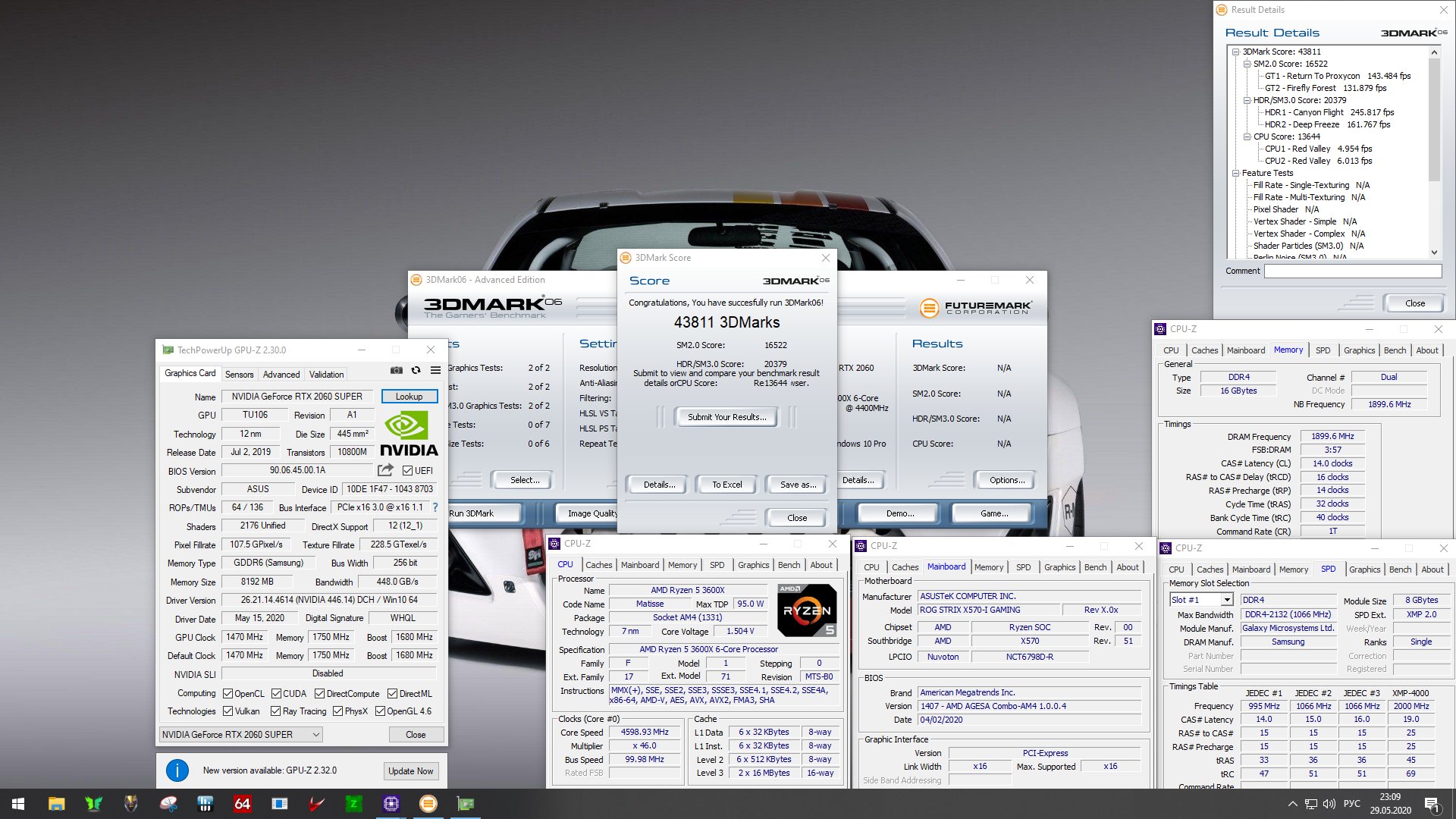Toggle the Ray Tracing checkbox
The width and height of the screenshot is (1456, 819).
click(x=275, y=711)
